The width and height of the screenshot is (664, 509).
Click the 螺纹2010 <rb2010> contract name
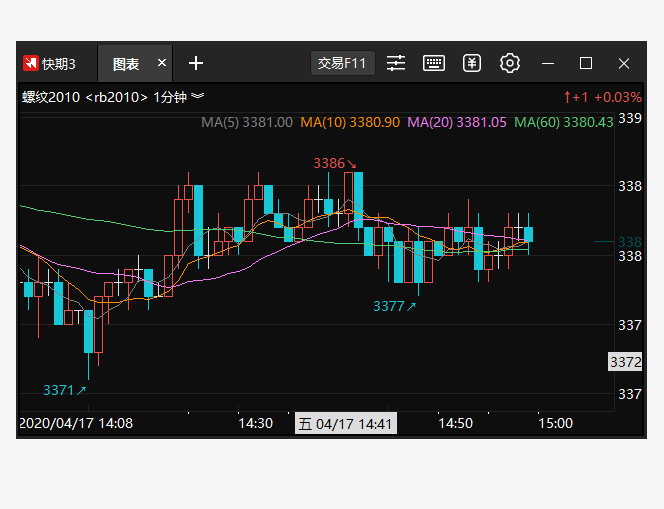85,97
